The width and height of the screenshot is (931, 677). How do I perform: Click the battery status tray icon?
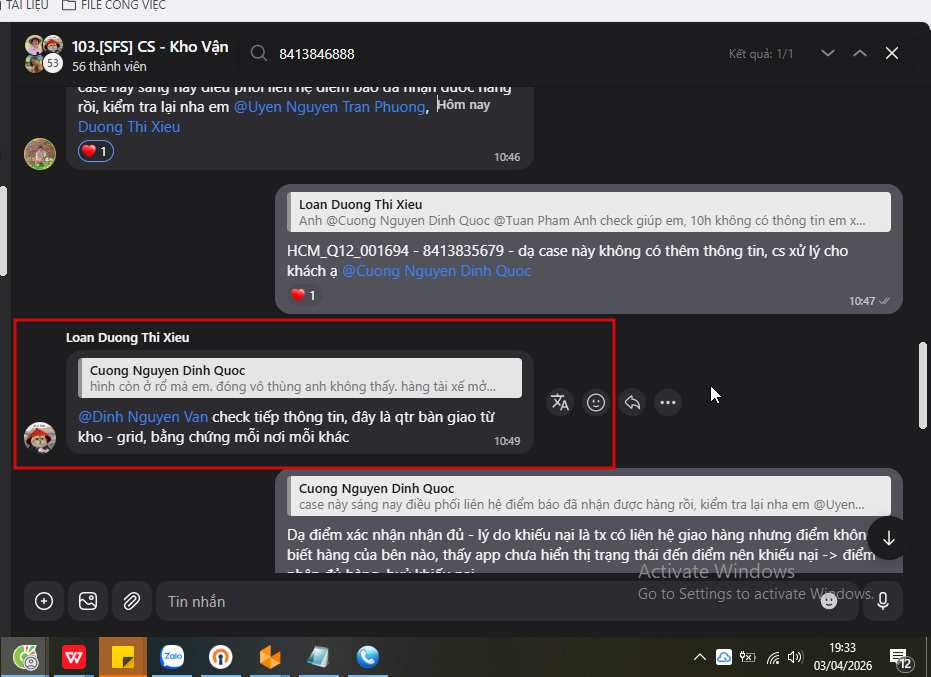(748, 657)
